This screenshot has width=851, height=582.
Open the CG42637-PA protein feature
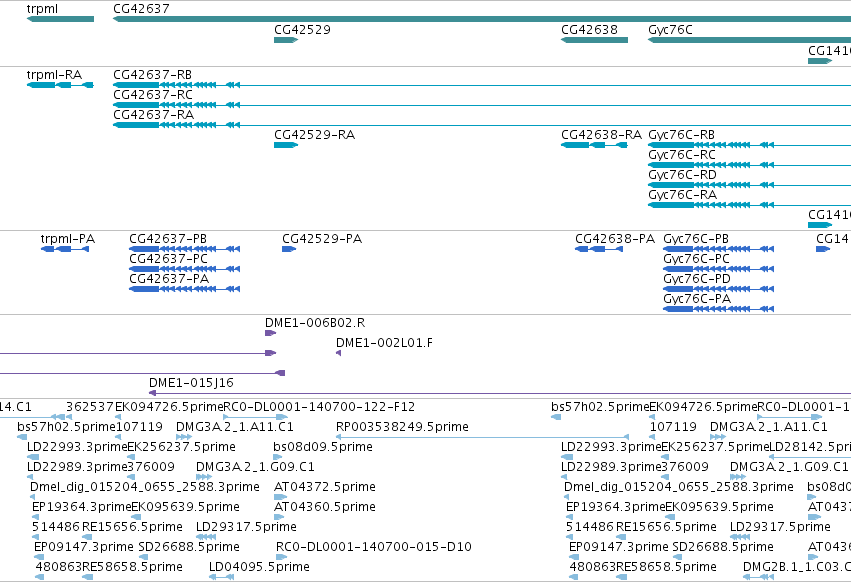(185, 289)
